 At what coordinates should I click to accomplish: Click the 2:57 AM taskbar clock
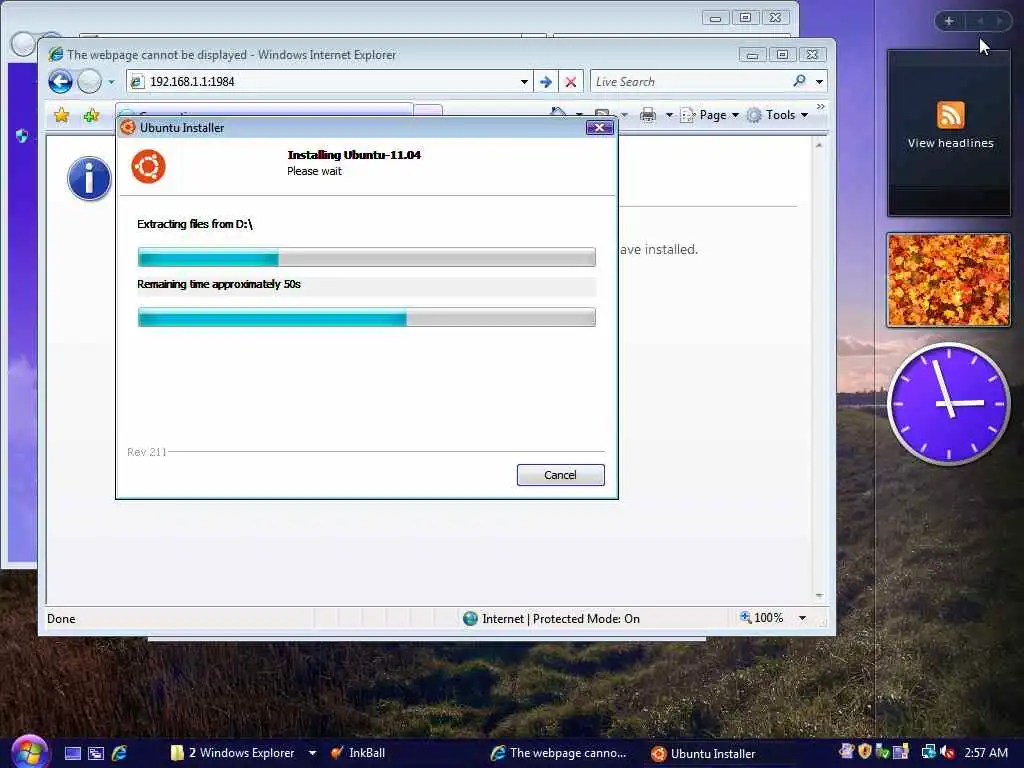[986, 752]
